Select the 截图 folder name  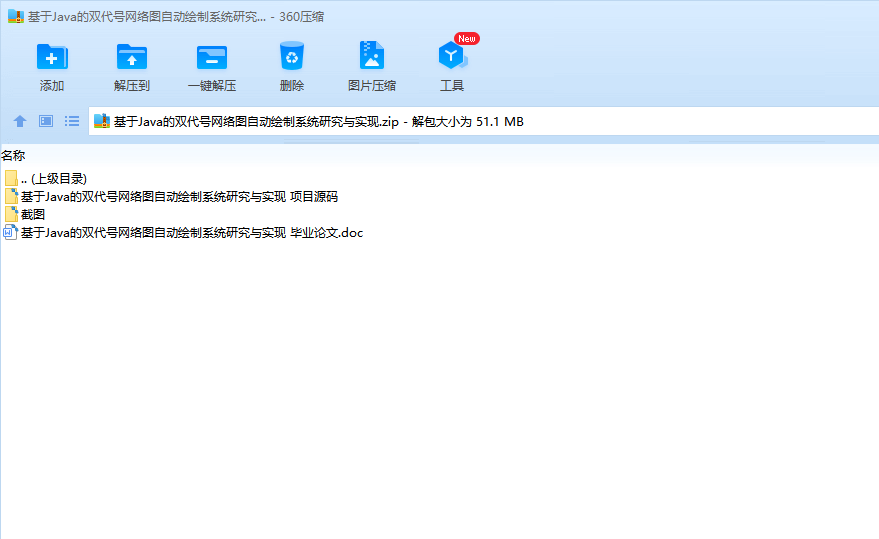pyautogui.click(x=33, y=214)
